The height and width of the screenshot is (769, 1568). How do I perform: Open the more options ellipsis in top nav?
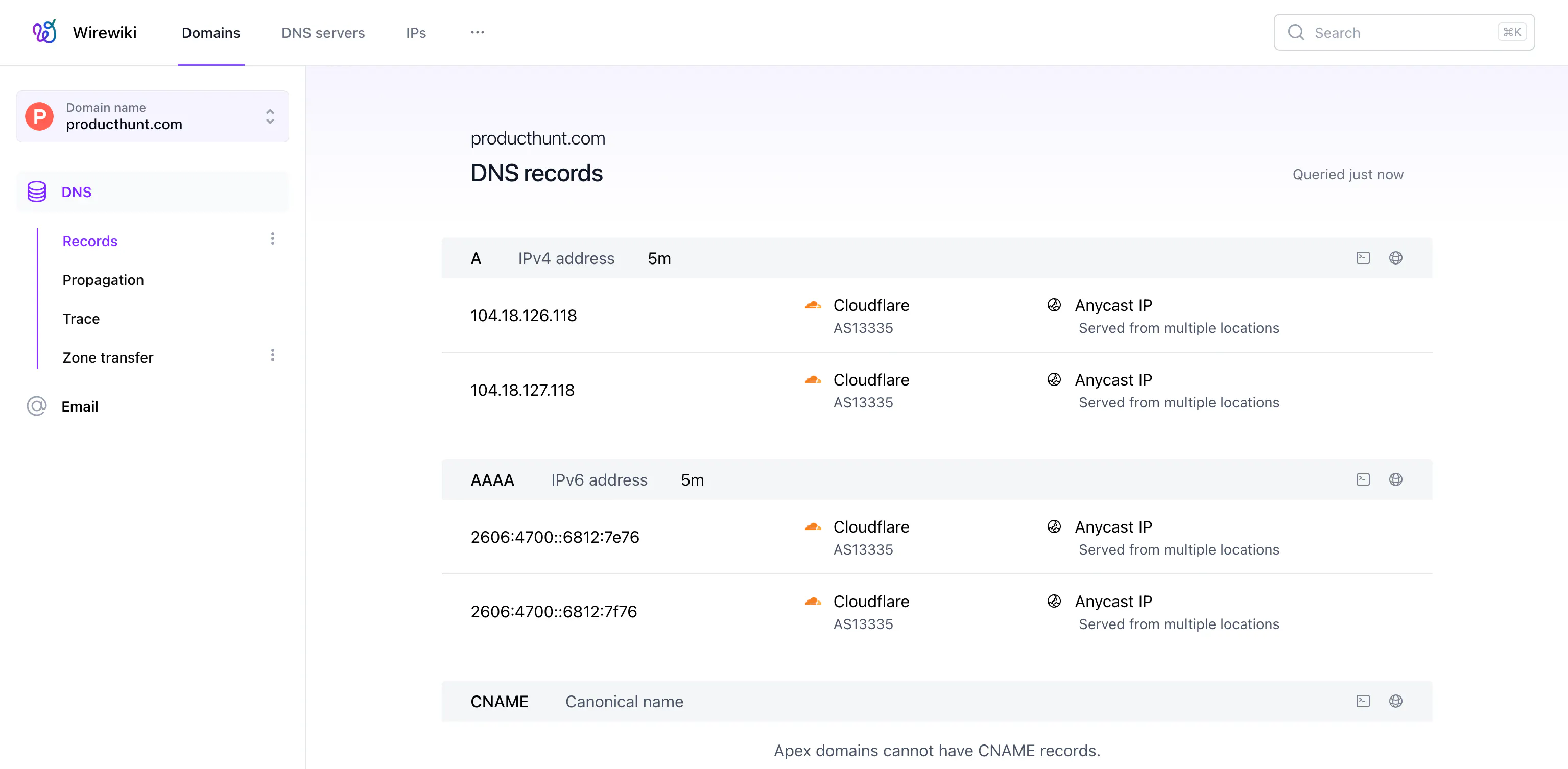(477, 32)
